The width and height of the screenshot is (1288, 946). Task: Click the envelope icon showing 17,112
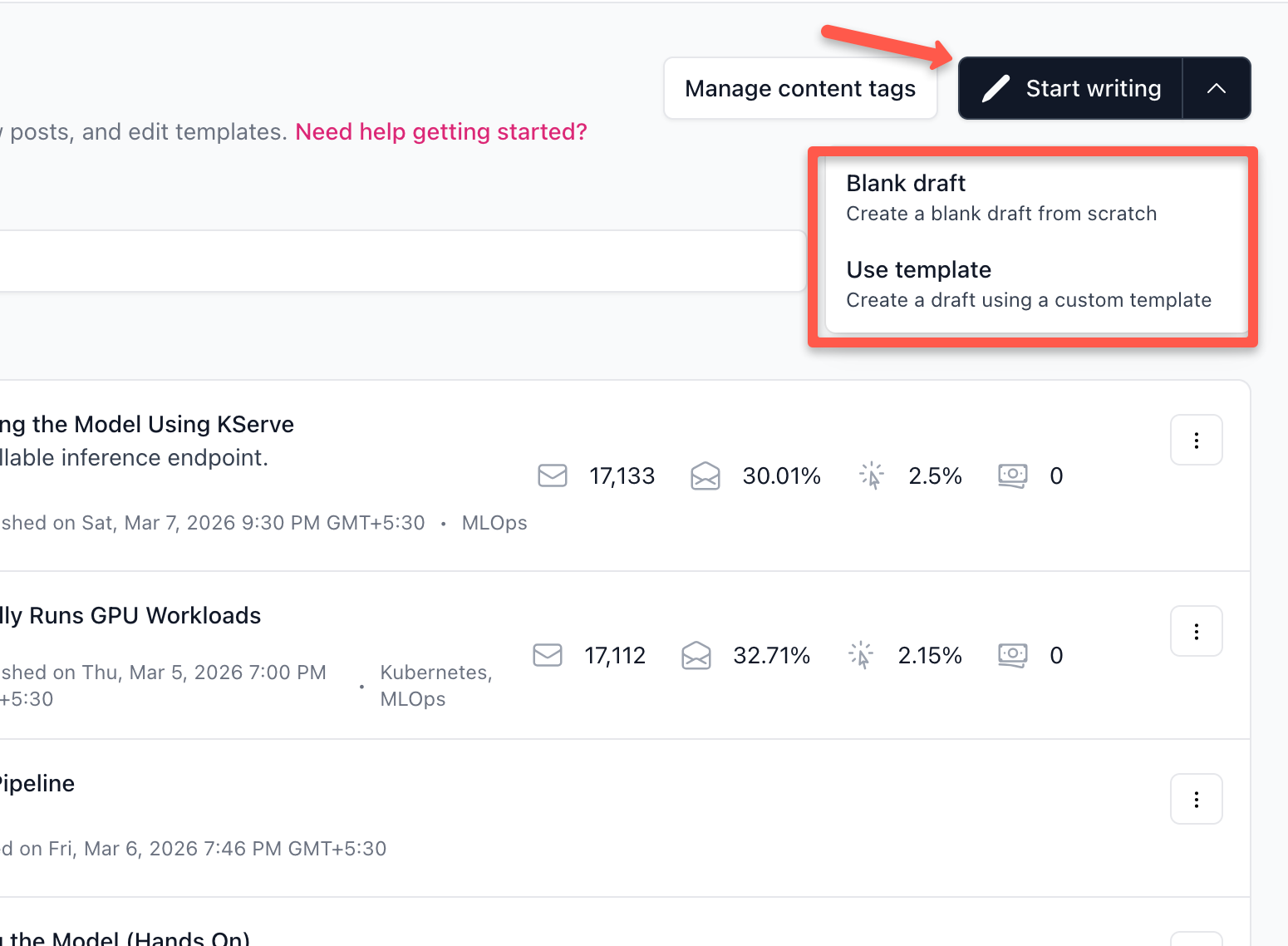(547, 655)
